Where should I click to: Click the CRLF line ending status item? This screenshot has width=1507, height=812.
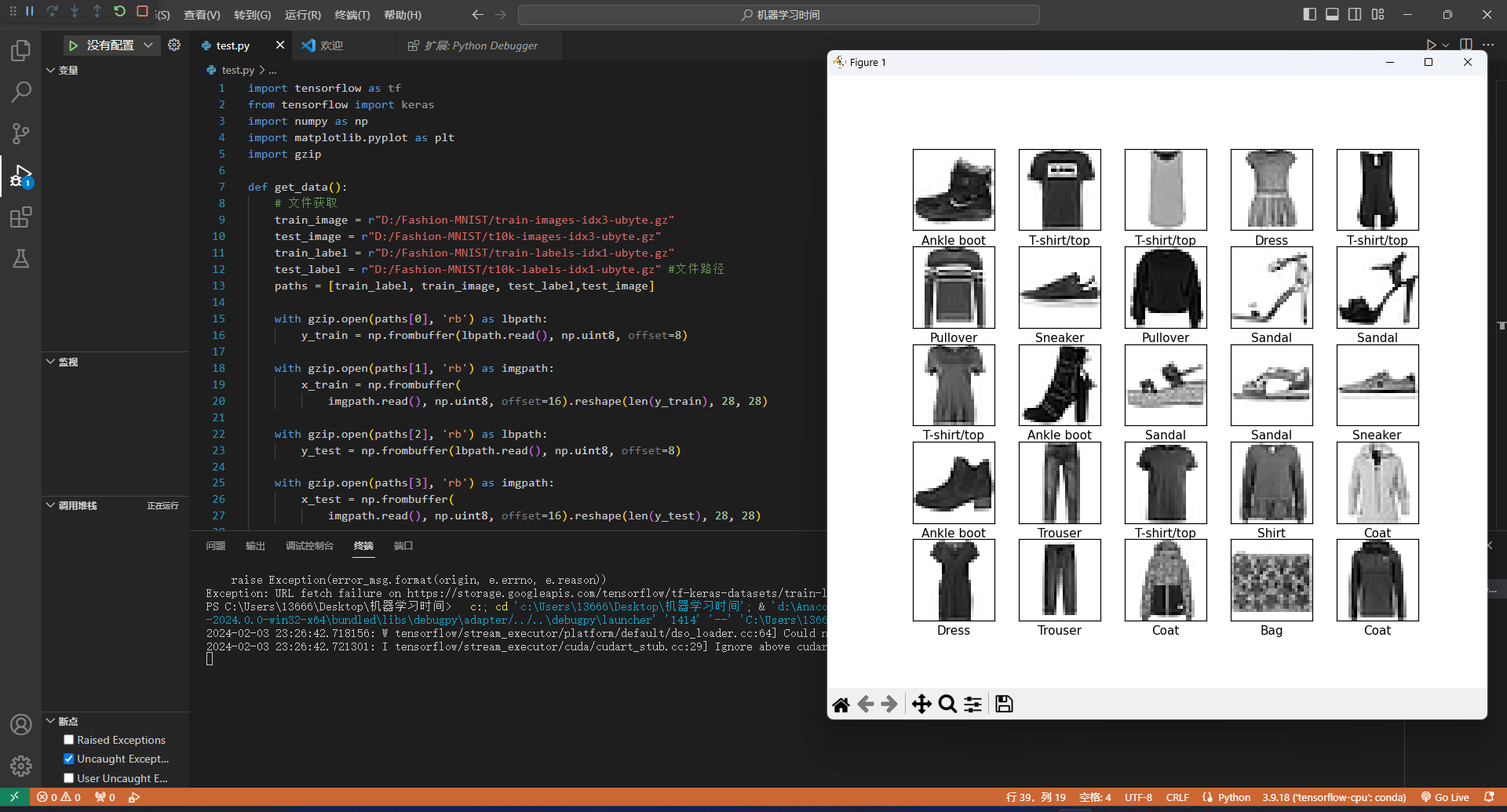[x=1177, y=797]
